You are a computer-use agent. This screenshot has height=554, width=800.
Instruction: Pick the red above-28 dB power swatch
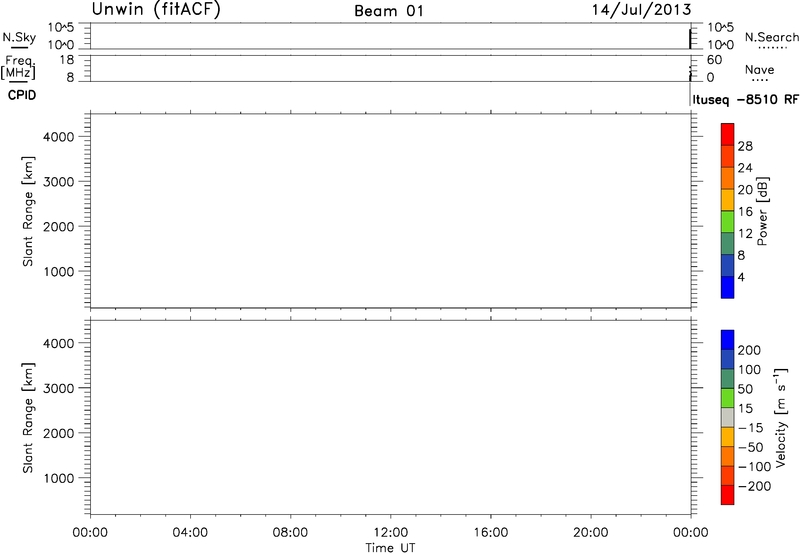[728, 135]
